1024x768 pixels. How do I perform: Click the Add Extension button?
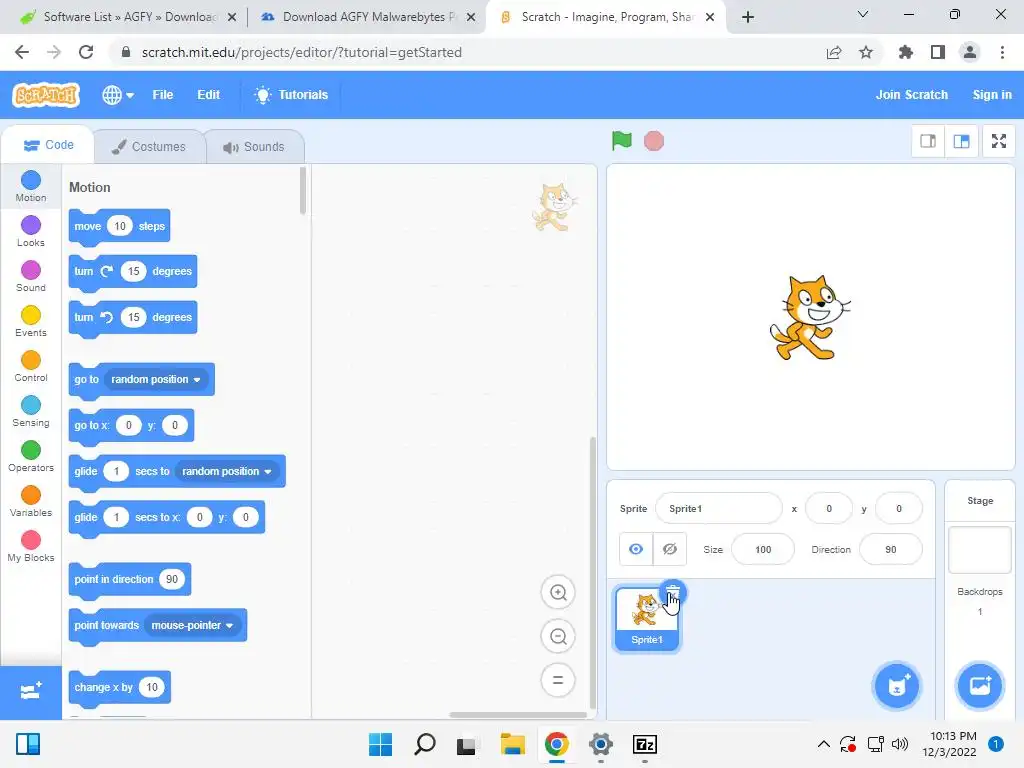31,692
